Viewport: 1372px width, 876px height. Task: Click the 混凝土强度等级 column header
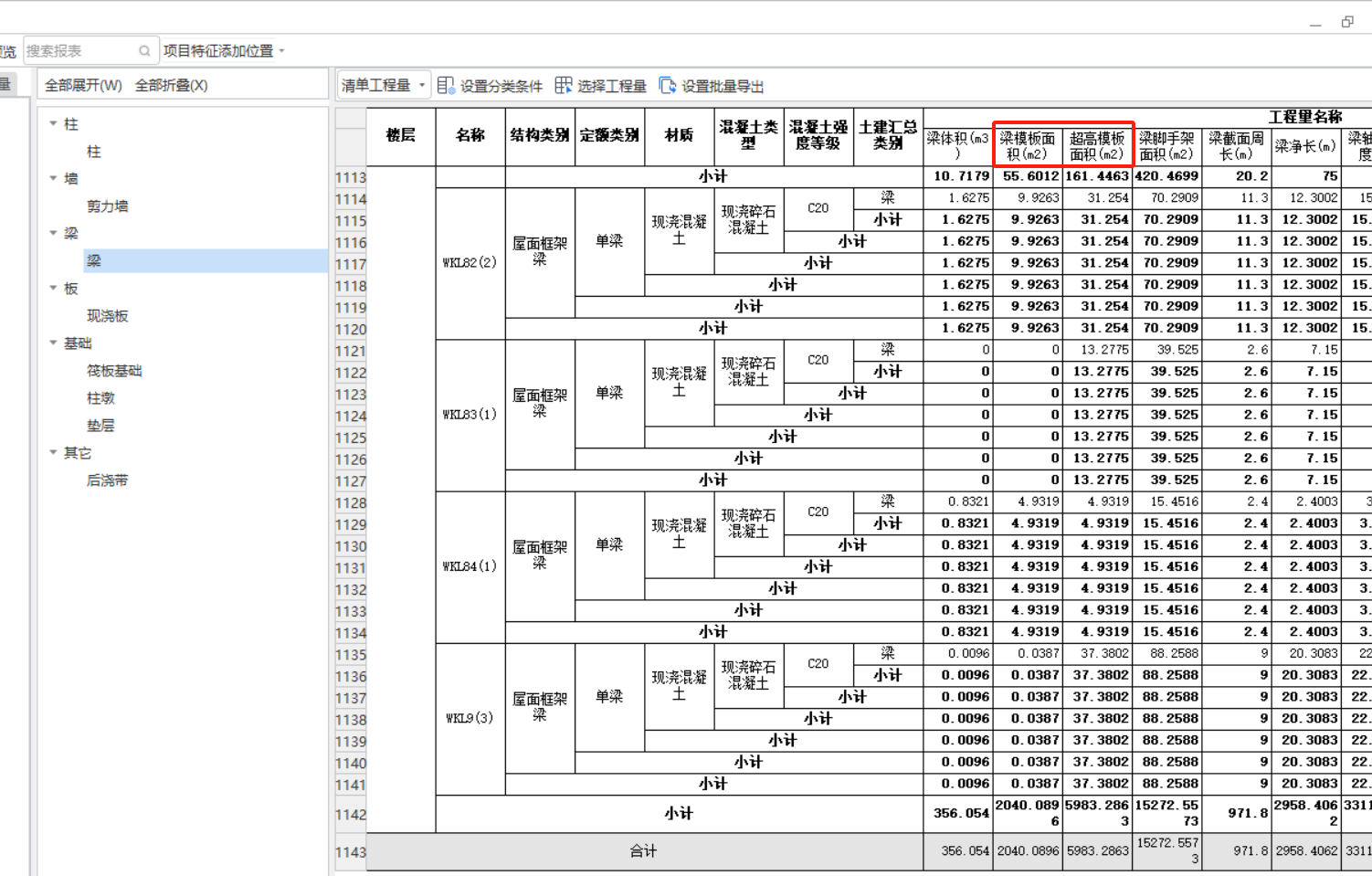pos(818,136)
